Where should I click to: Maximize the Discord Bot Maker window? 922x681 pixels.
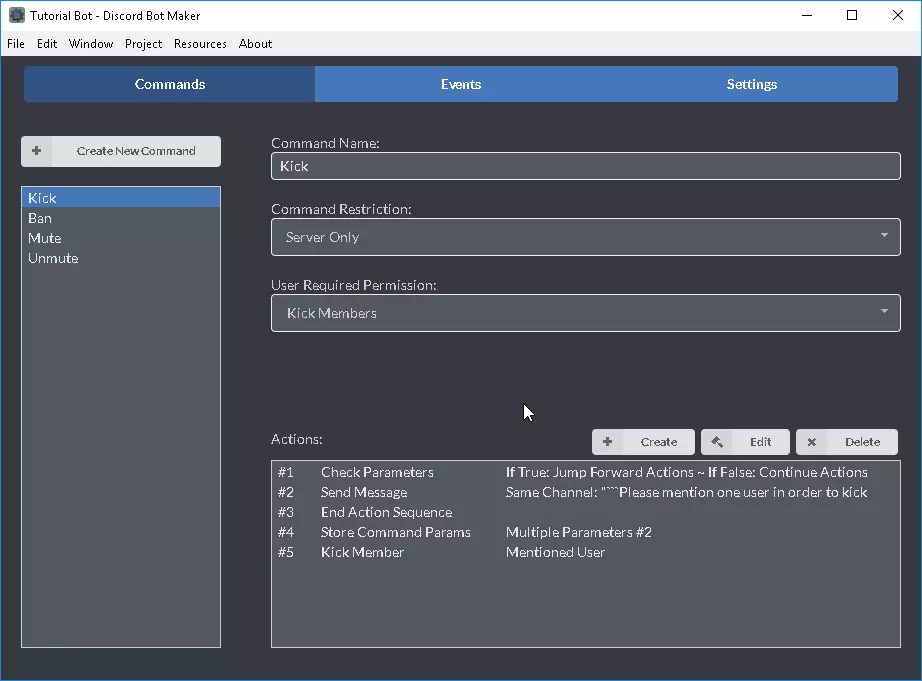851,15
